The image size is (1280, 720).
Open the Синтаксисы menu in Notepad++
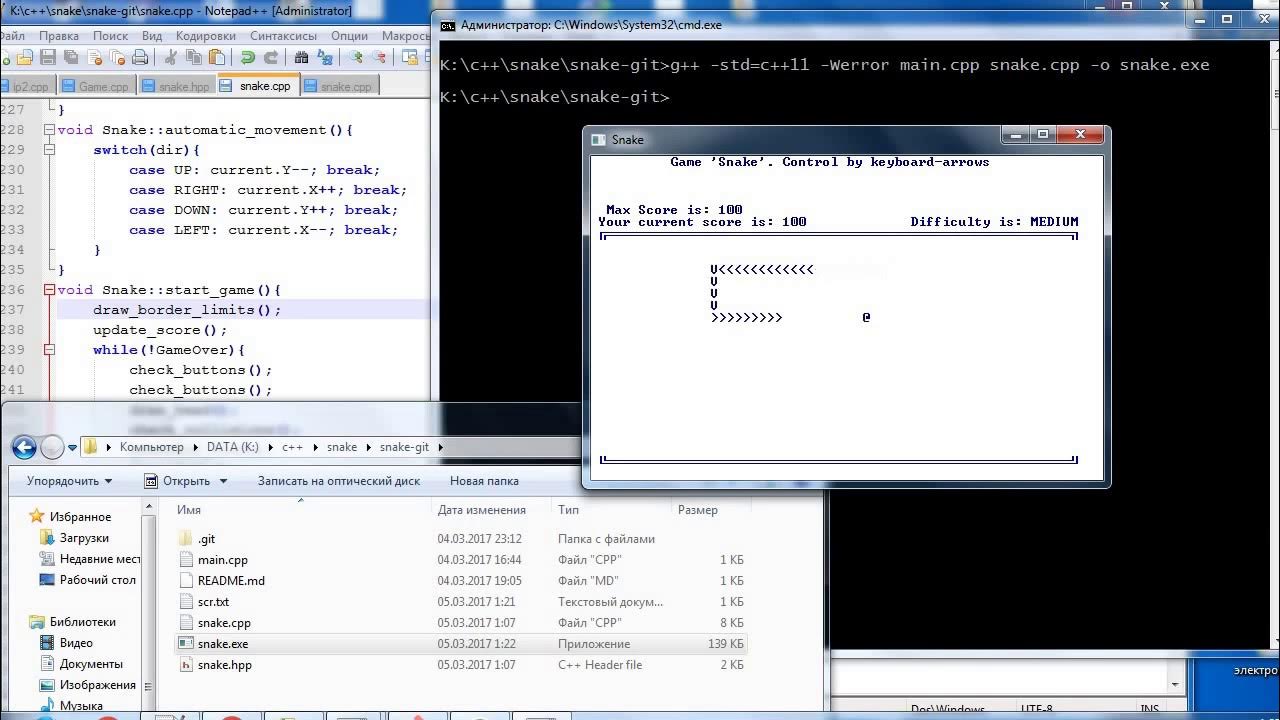283,35
